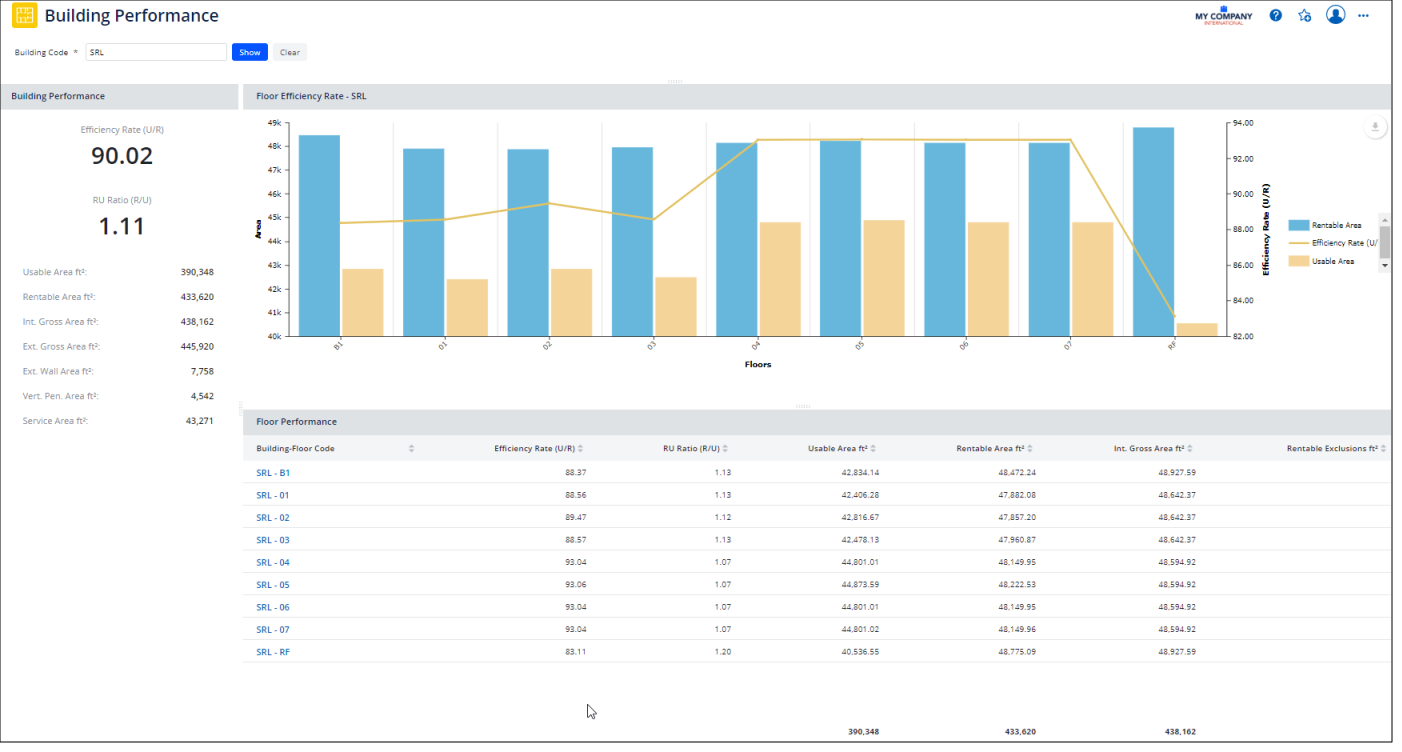The height and width of the screenshot is (752, 1402).
Task: Click the Building-Floor Code sort chevron
Action: click(x=411, y=448)
